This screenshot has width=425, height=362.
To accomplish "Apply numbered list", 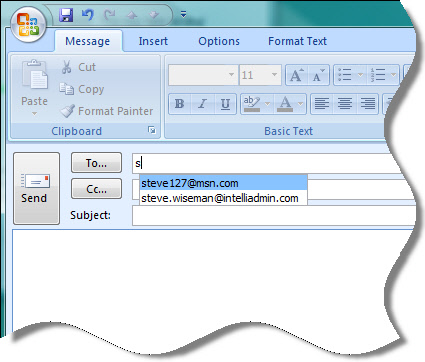I will (x=378, y=75).
